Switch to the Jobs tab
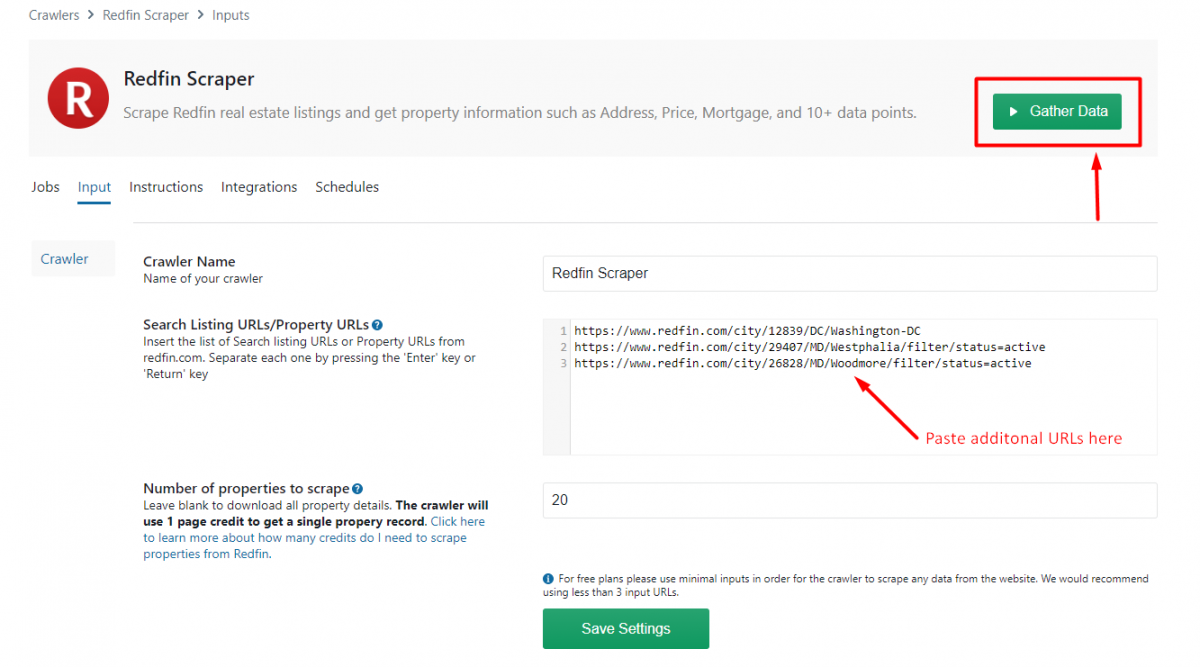 (x=45, y=187)
